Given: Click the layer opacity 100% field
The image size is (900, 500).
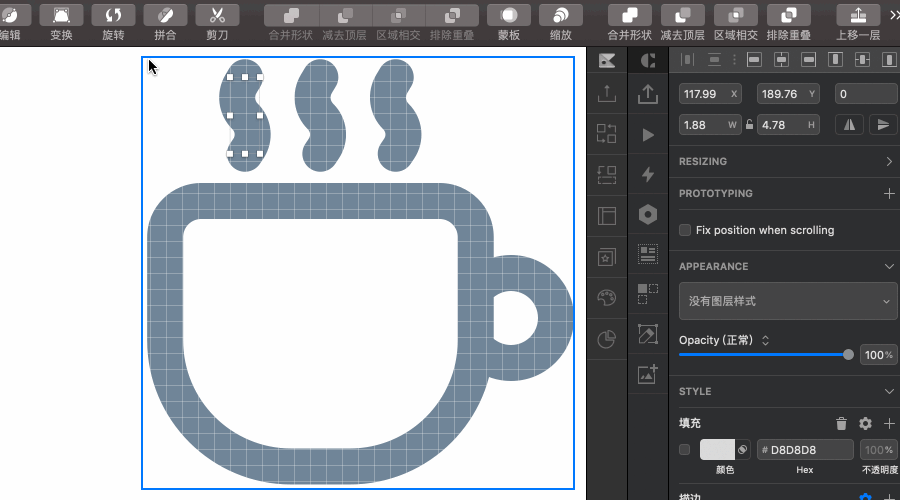Looking at the screenshot, I should 878,355.
